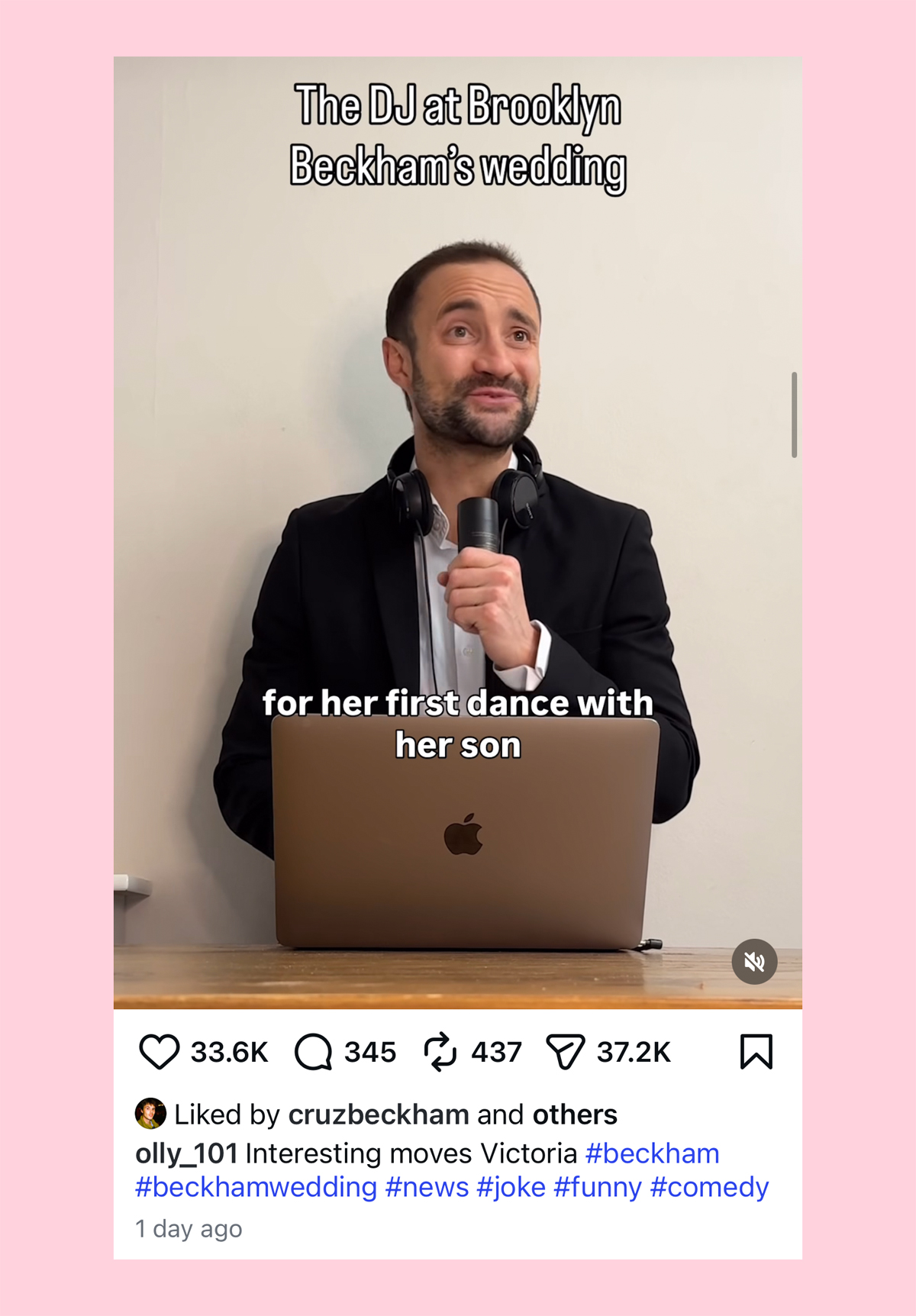View others who liked the post
Image resolution: width=916 pixels, height=1316 pixels.
[x=575, y=1114]
